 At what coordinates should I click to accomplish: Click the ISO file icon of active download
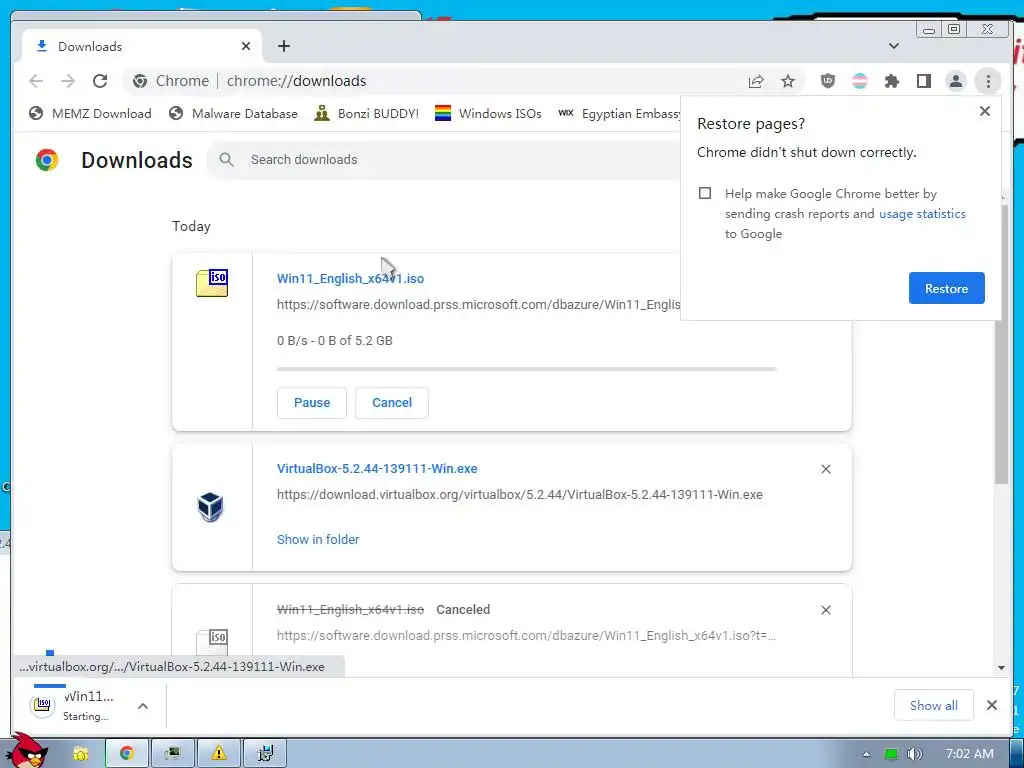(212, 283)
